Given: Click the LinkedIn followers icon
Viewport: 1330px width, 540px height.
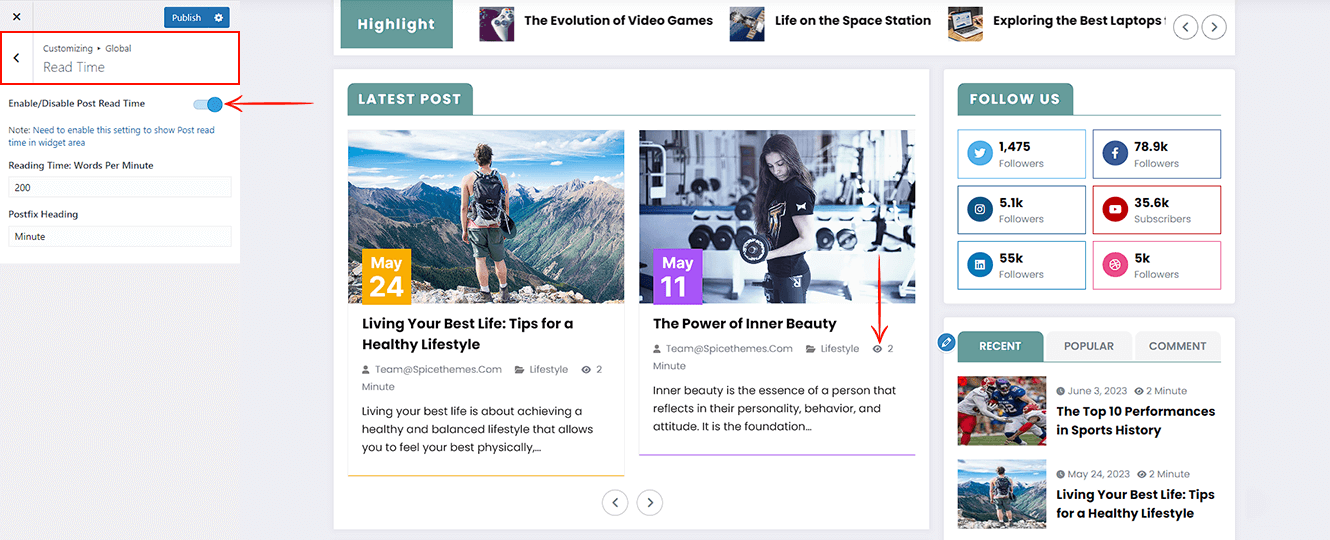Looking at the screenshot, I should pos(980,265).
